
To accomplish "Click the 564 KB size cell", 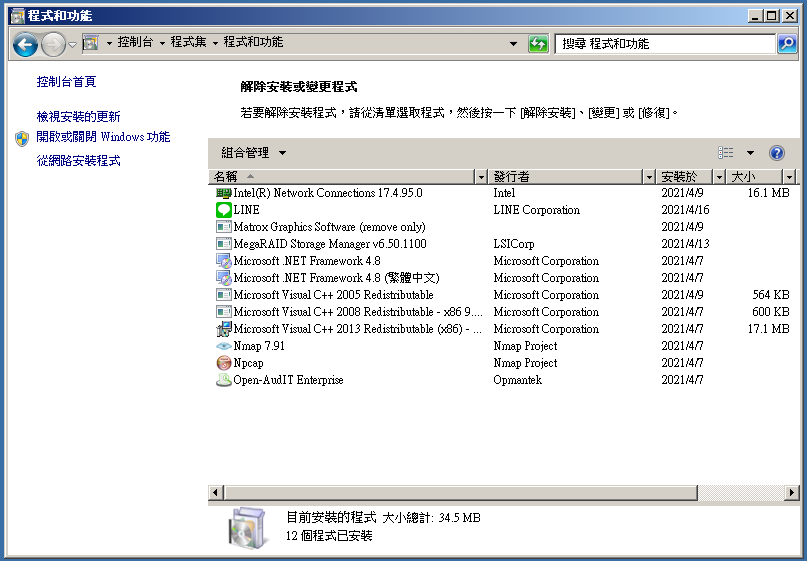I will (771, 295).
